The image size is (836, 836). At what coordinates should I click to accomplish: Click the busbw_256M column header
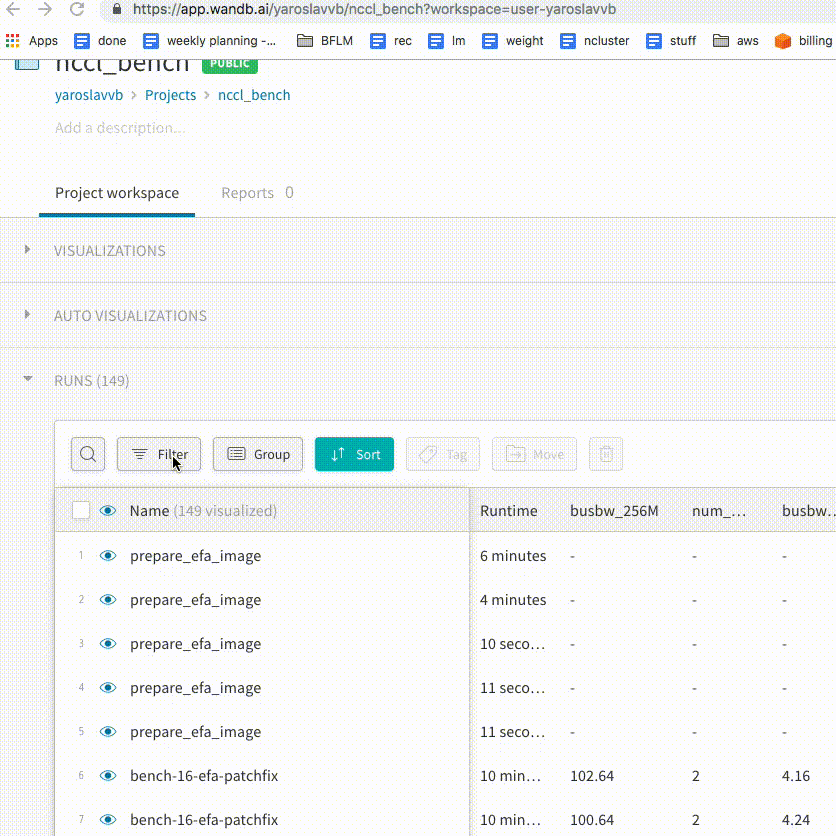614,511
